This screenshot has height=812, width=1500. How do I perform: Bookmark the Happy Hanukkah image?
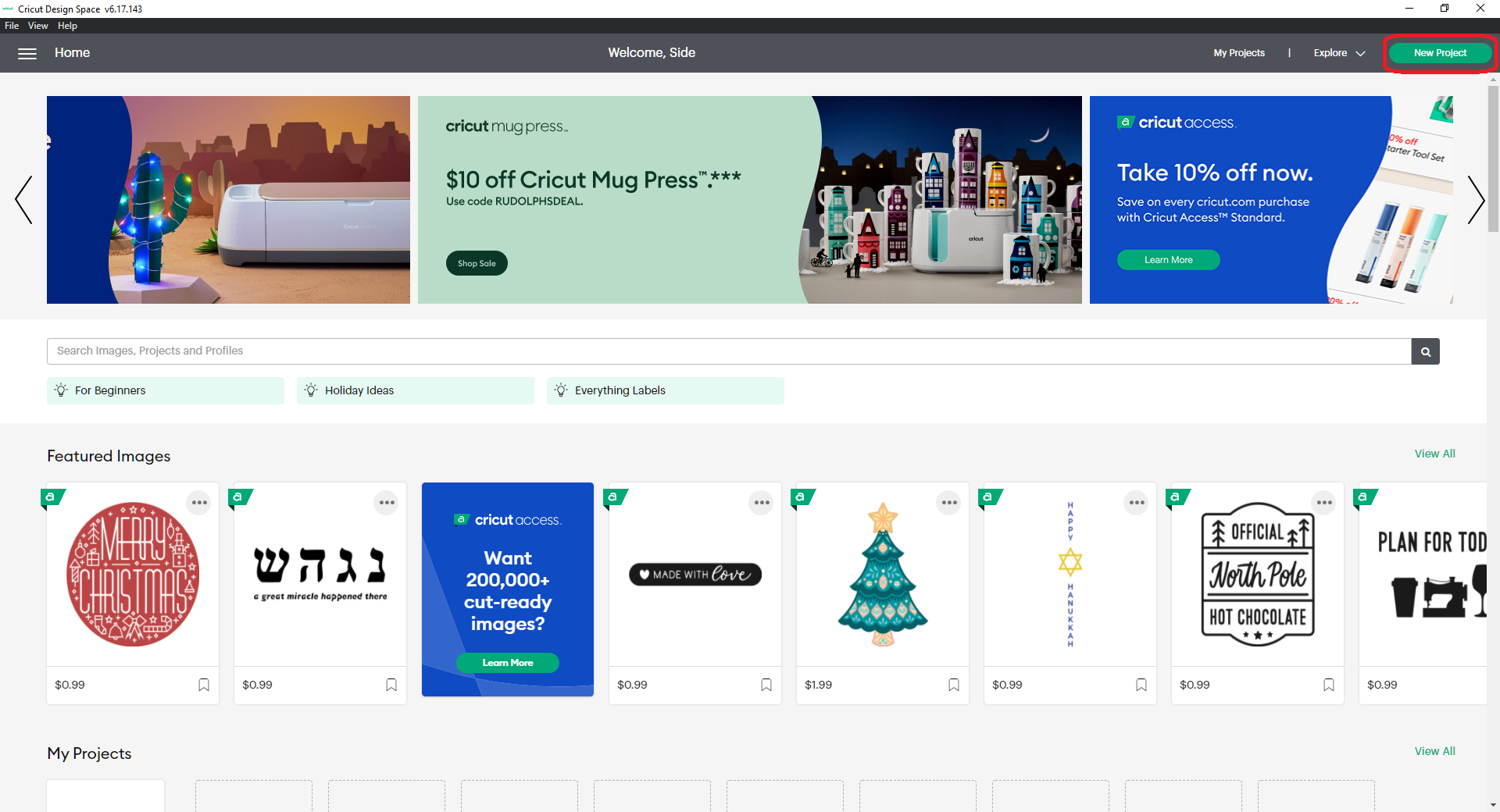tap(1141, 685)
